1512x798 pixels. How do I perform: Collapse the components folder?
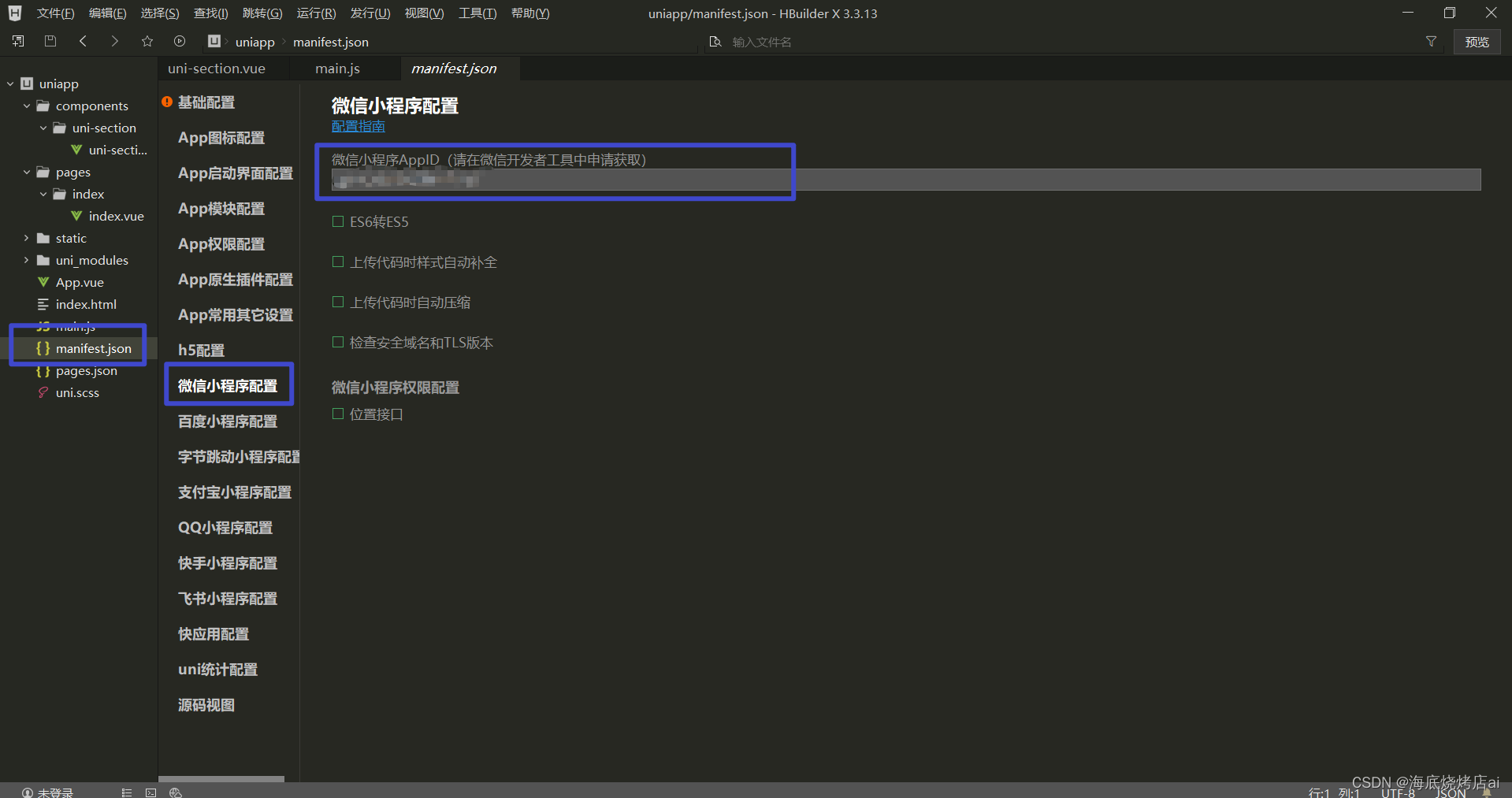click(27, 106)
